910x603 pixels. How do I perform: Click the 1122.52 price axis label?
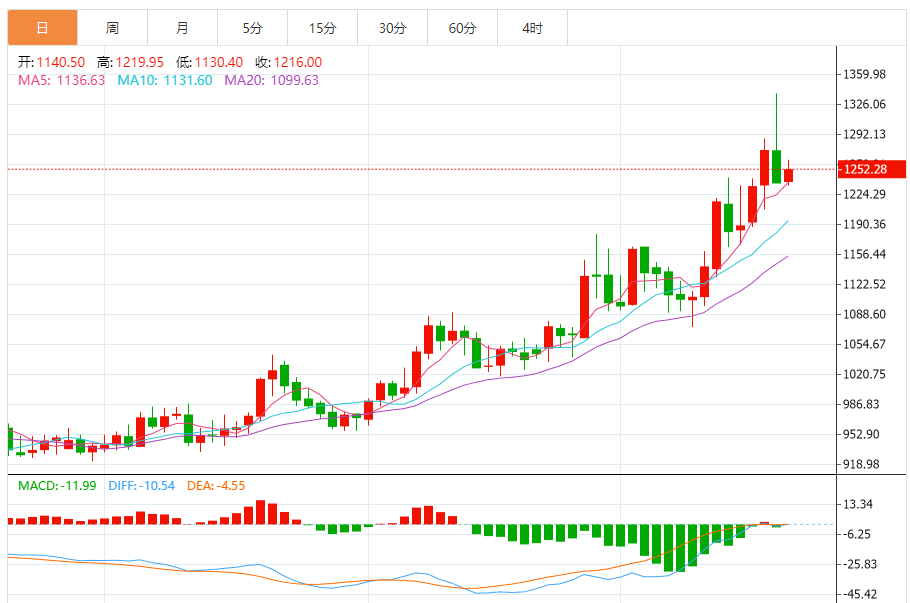coord(864,284)
